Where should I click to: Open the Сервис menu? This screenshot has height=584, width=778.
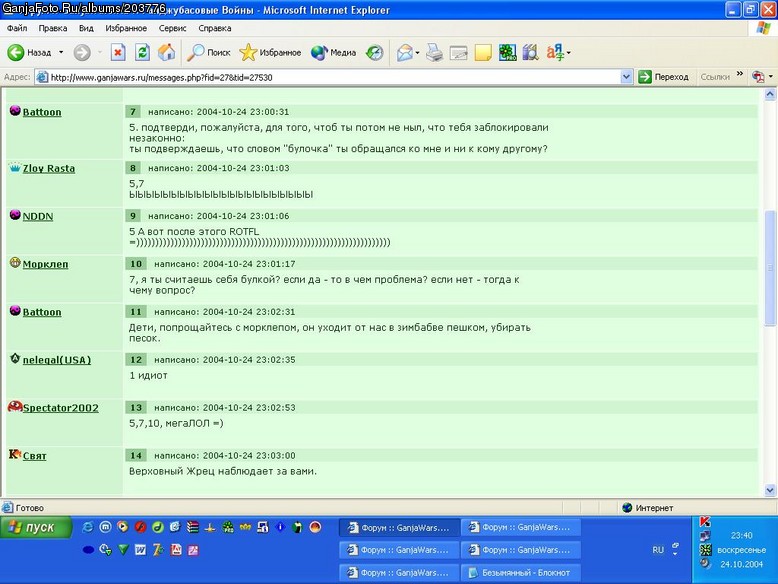(x=172, y=28)
